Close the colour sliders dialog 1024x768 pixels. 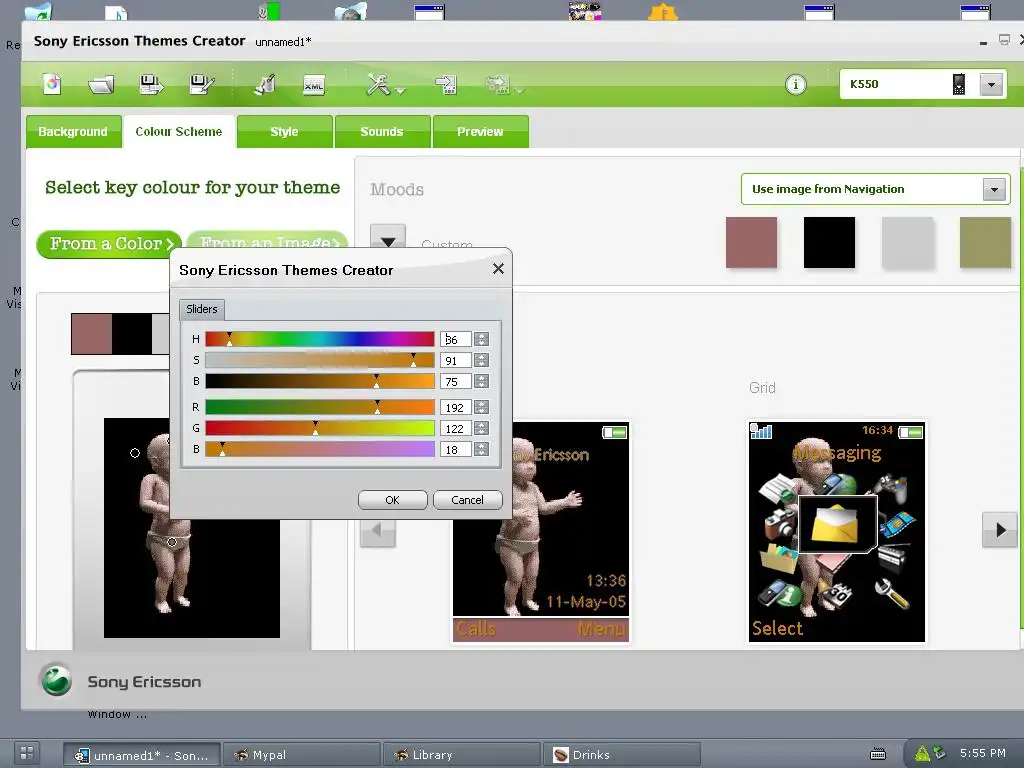point(498,268)
